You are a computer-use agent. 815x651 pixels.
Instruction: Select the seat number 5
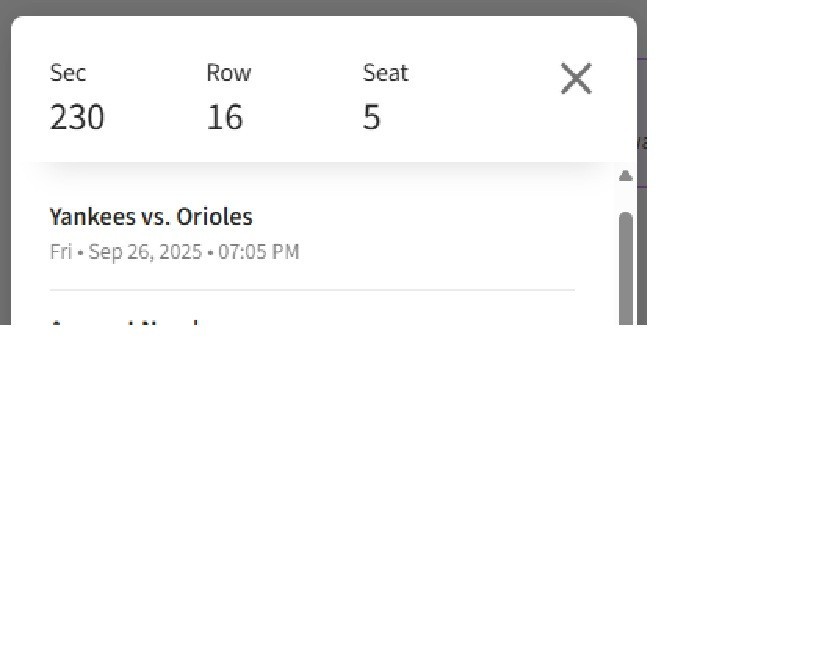point(371,117)
